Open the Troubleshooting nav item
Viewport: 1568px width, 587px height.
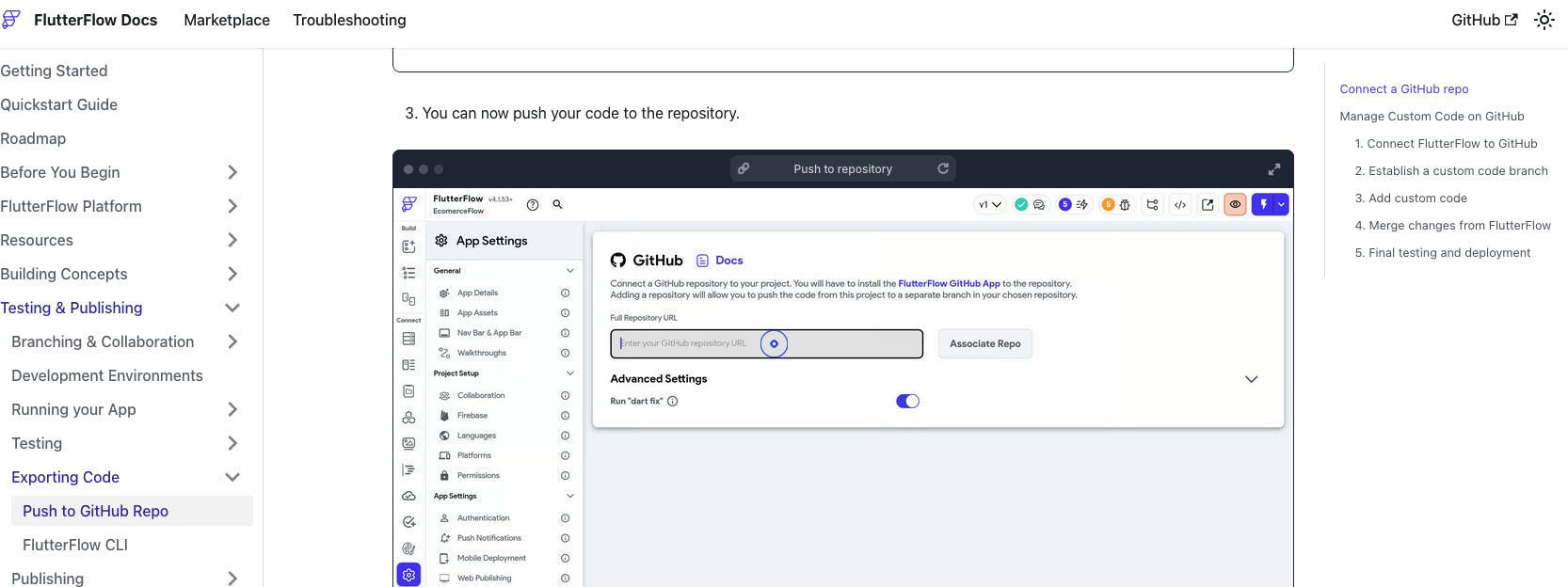pos(349,20)
